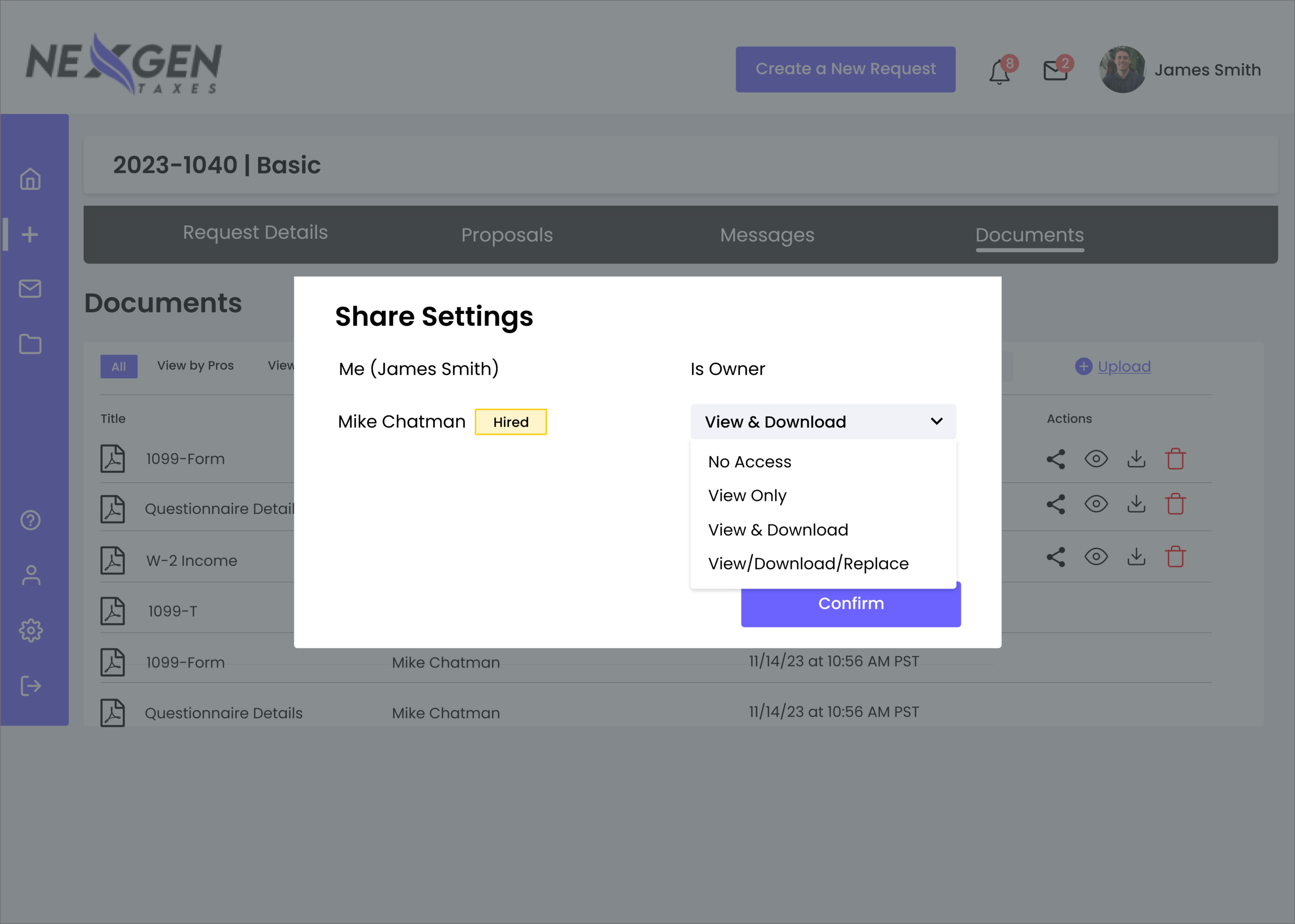The height and width of the screenshot is (924, 1295).
Task: Click Create a New Request button
Action: [845, 69]
